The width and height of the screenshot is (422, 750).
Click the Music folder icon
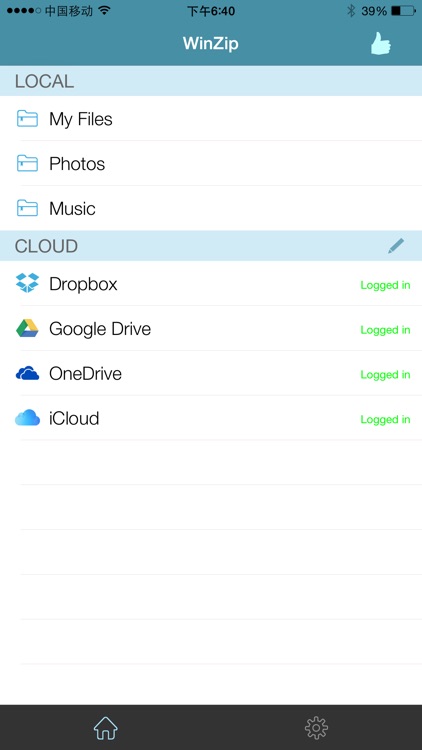tap(27, 208)
